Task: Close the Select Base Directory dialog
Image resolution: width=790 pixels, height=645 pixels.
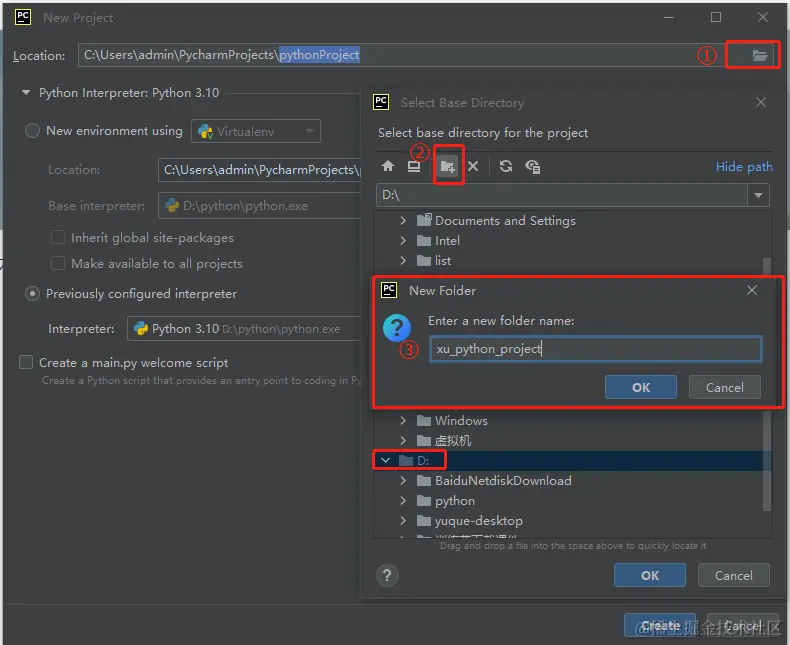Action: pos(761,102)
